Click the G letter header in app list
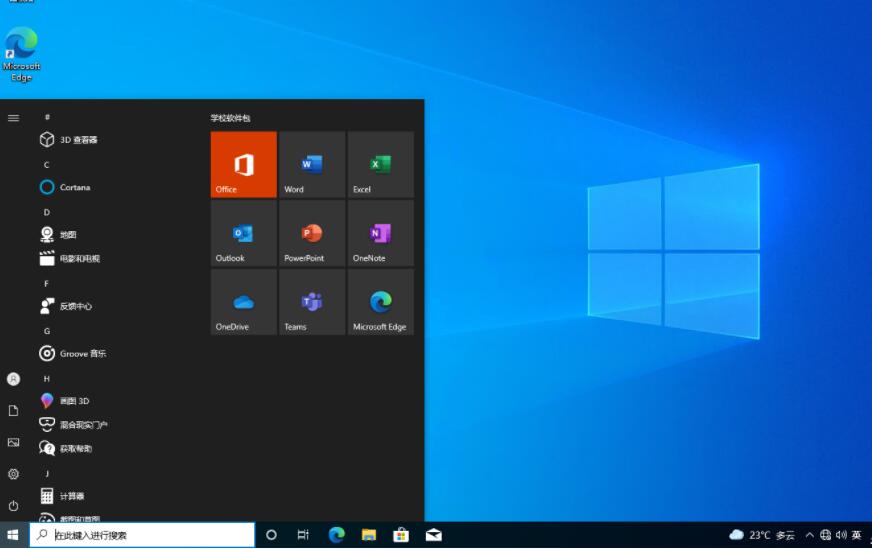Viewport: 872px width, 549px height. (x=47, y=331)
